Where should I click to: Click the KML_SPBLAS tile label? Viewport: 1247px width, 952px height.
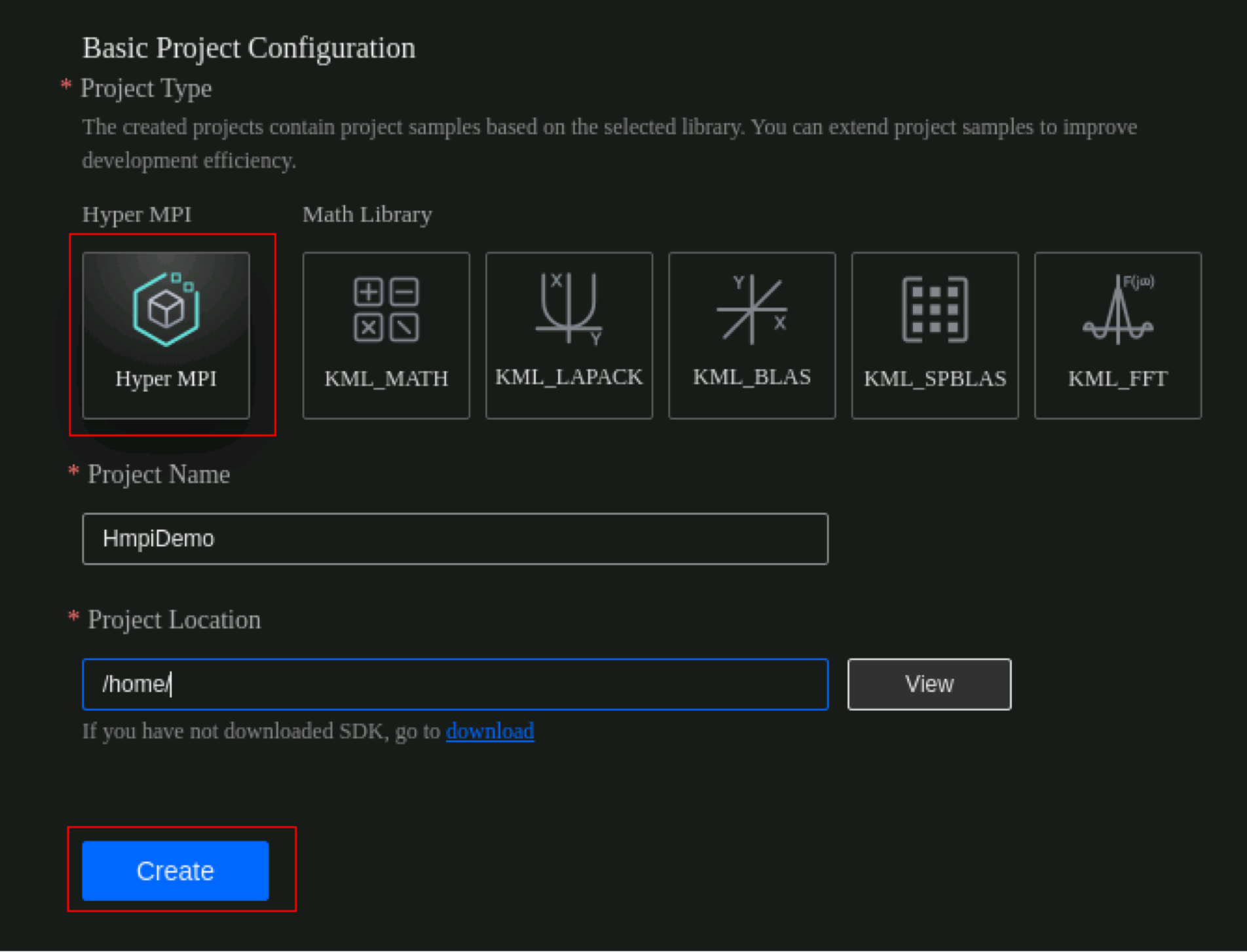click(x=935, y=378)
